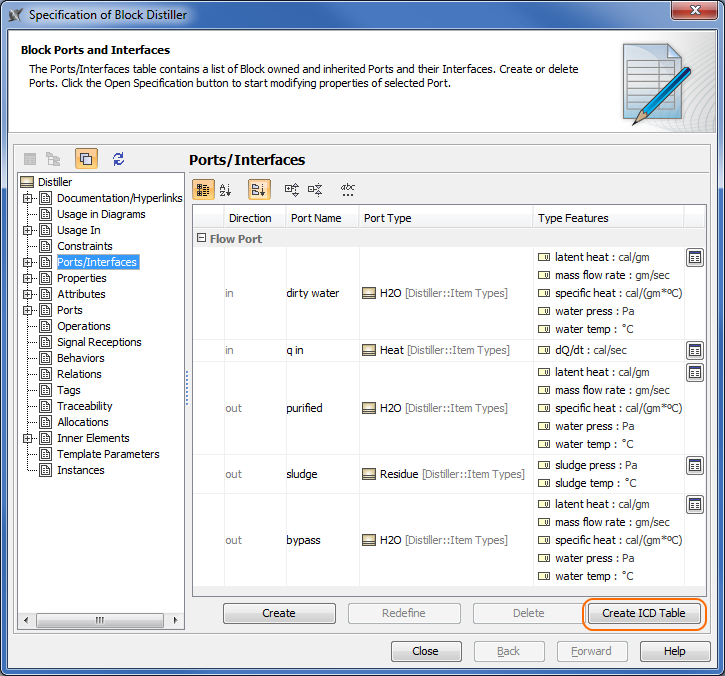Select Usage in Diagrams in the tree
Viewport: 725px width, 676px height.
pyautogui.click(x=101, y=214)
